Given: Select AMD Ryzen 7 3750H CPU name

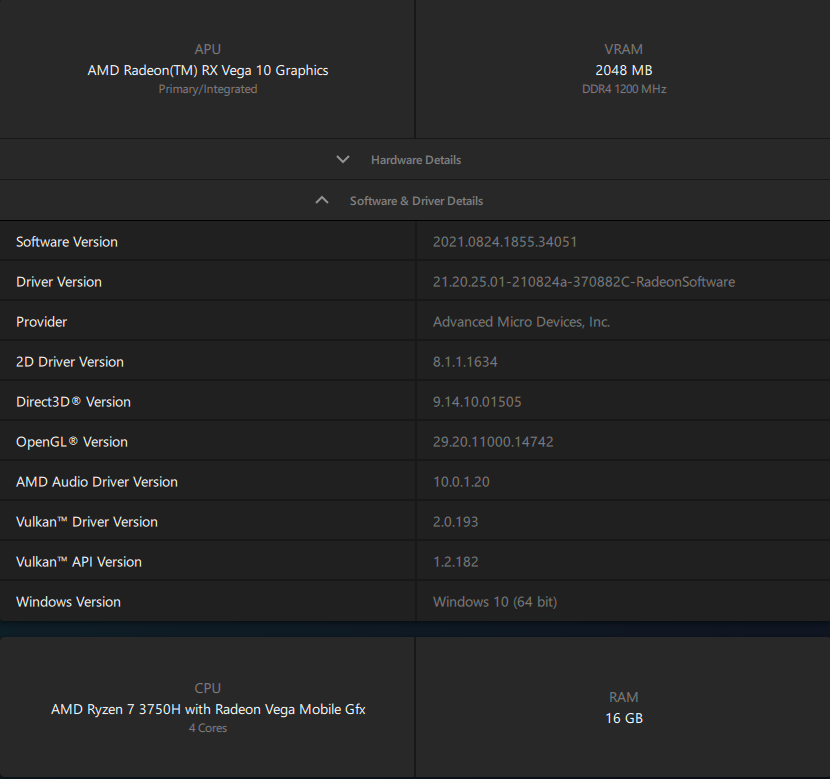Looking at the screenshot, I should click(208, 709).
